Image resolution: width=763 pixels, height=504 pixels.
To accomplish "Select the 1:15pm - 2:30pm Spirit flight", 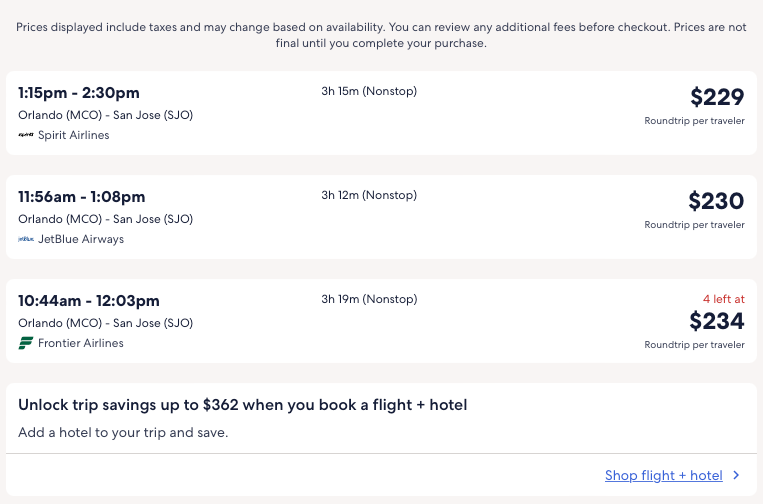I will (79, 93).
